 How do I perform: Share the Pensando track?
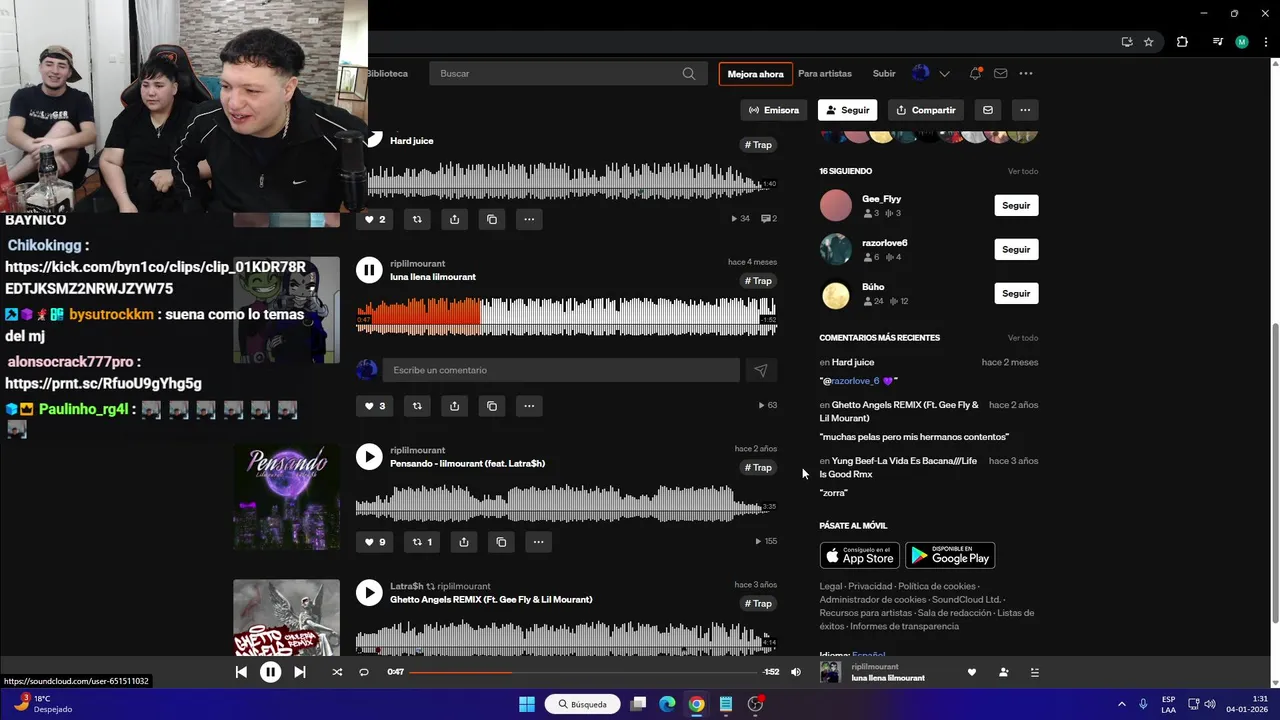(464, 542)
